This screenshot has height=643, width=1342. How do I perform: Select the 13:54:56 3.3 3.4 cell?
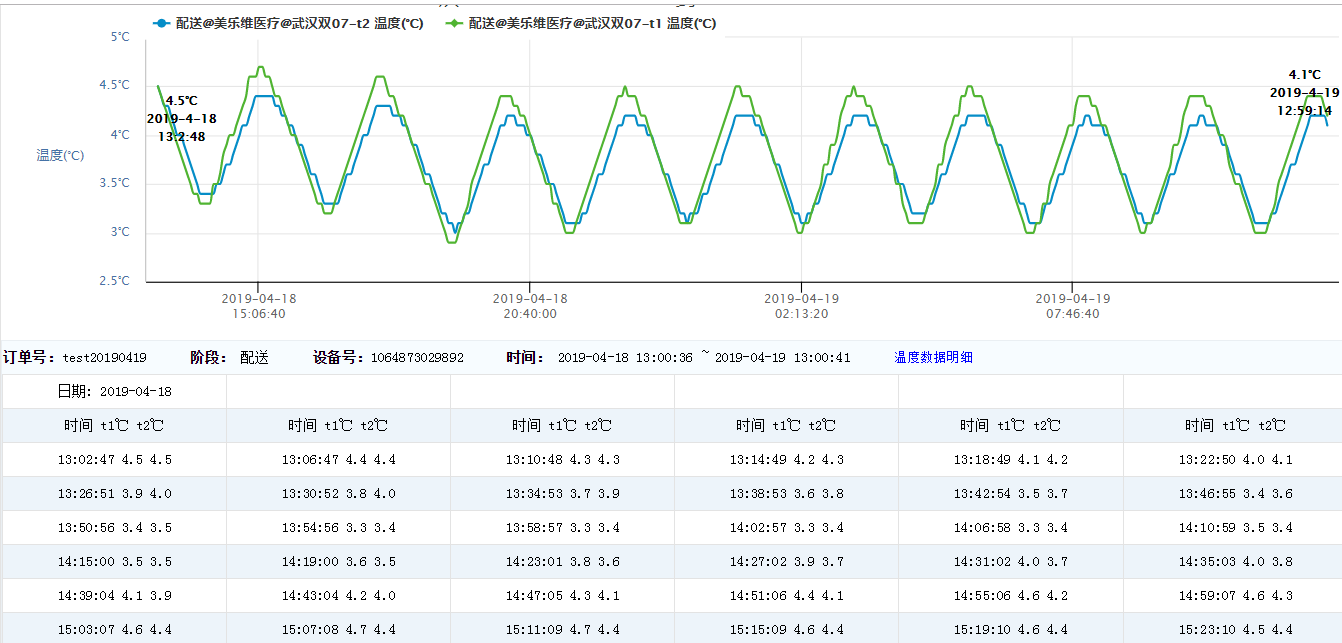tap(338, 528)
